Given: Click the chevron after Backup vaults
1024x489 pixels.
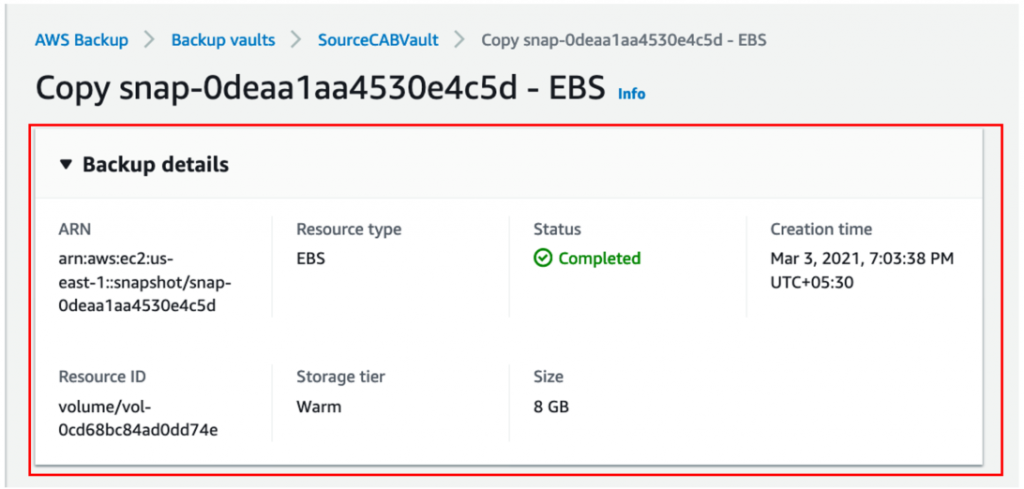Looking at the screenshot, I should (296, 40).
